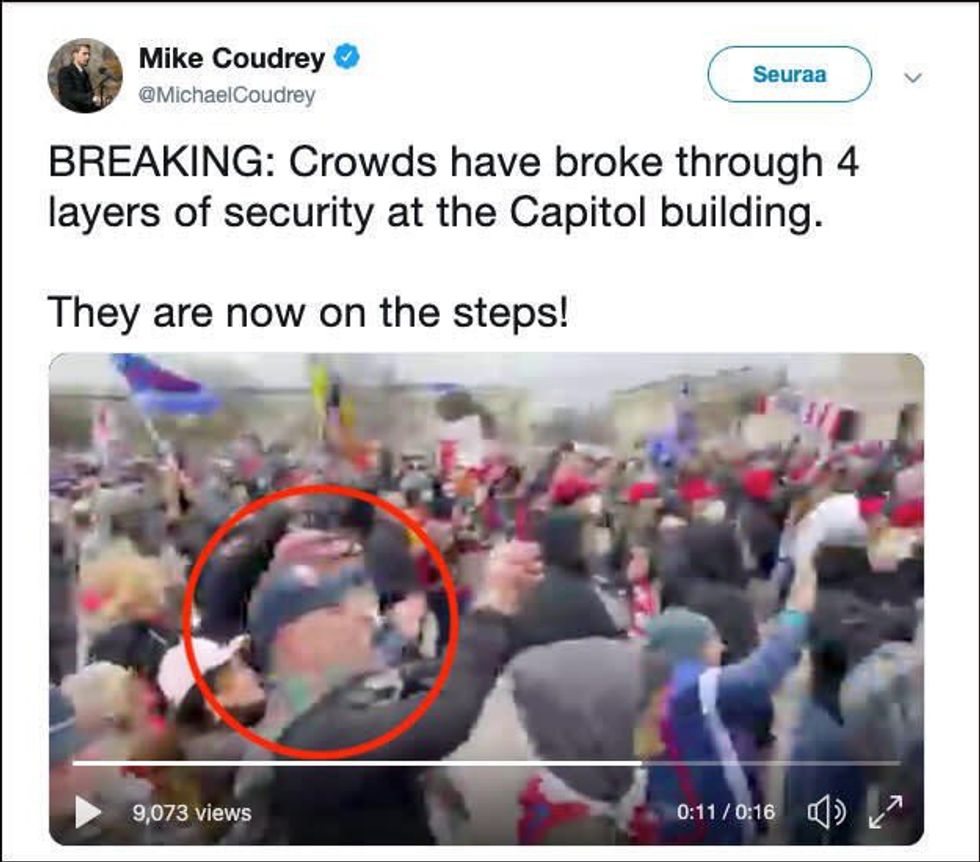980x862 pixels.
Task: Play the tweet's video
Action: tap(88, 812)
